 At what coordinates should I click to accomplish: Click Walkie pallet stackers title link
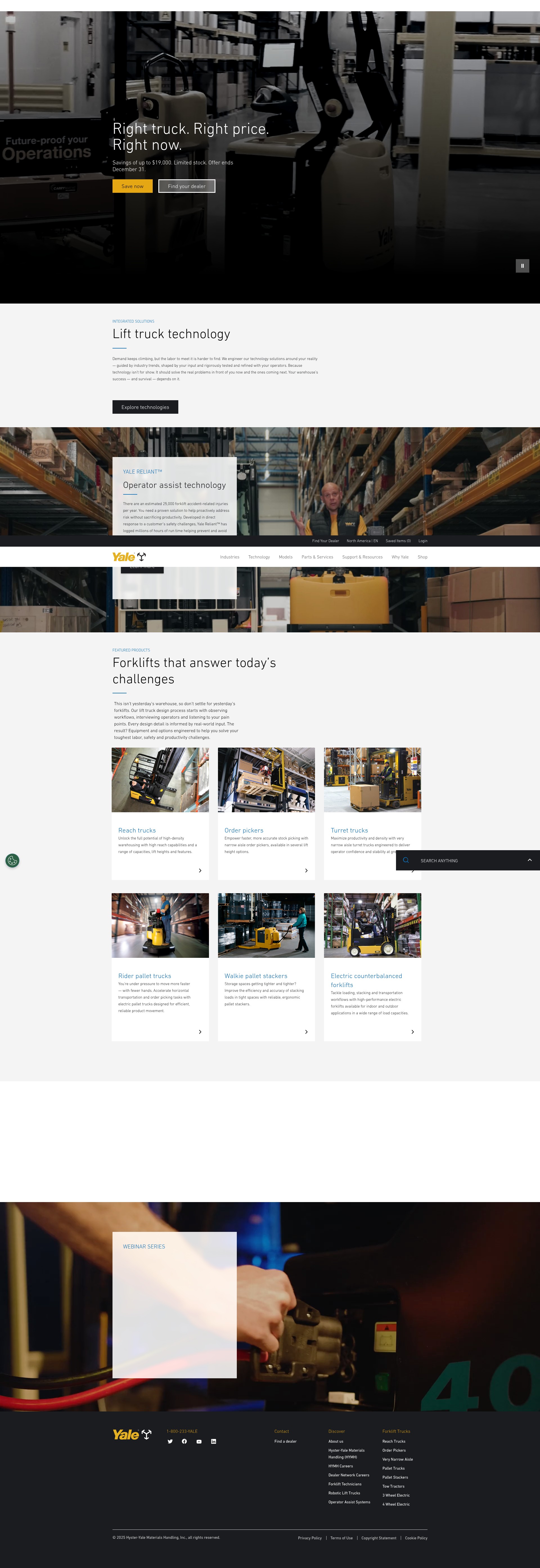pos(256,976)
